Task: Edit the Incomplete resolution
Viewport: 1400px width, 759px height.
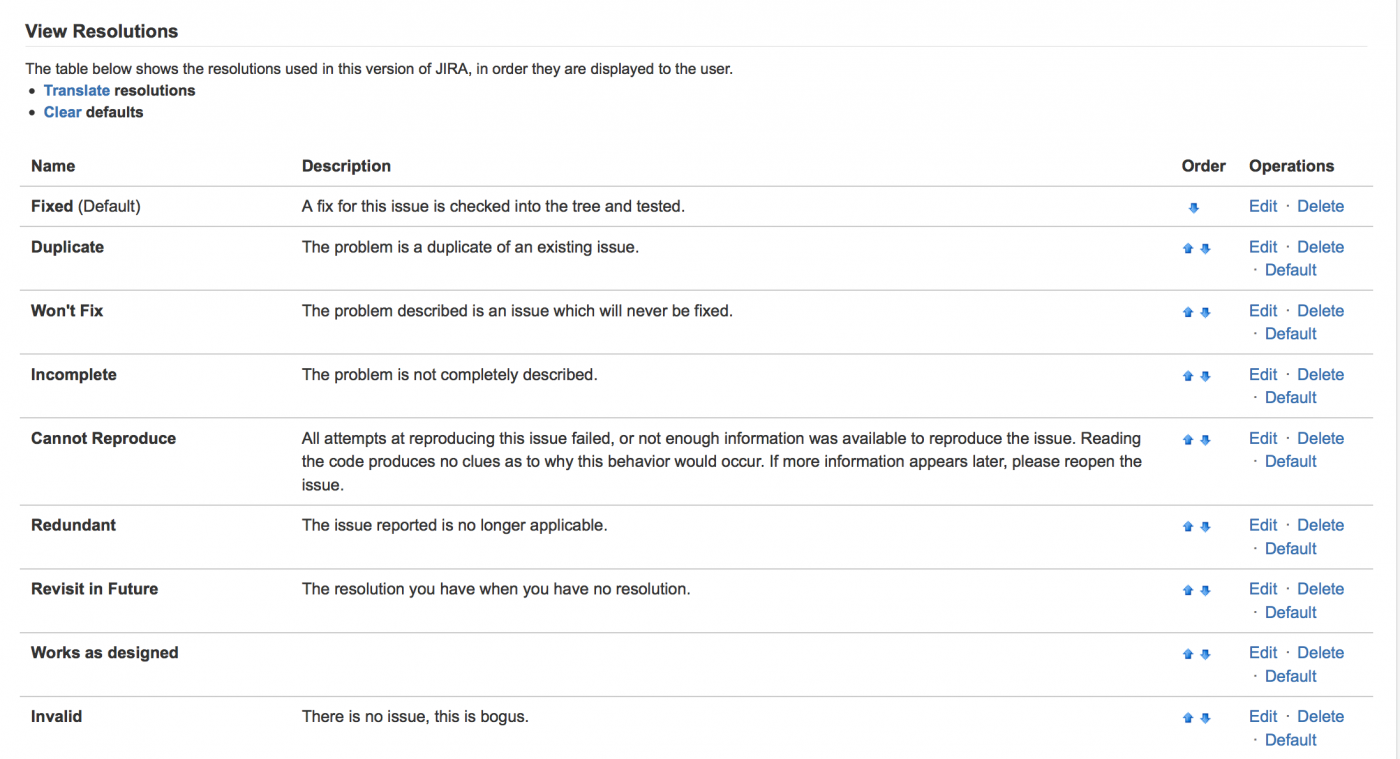Action: pyautogui.click(x=1262, y=374)
